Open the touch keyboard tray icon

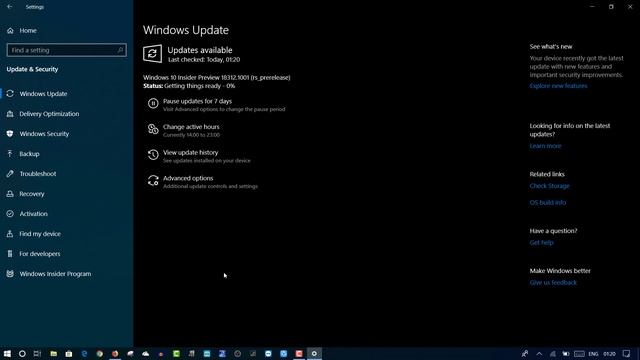(x=579, y=354)
